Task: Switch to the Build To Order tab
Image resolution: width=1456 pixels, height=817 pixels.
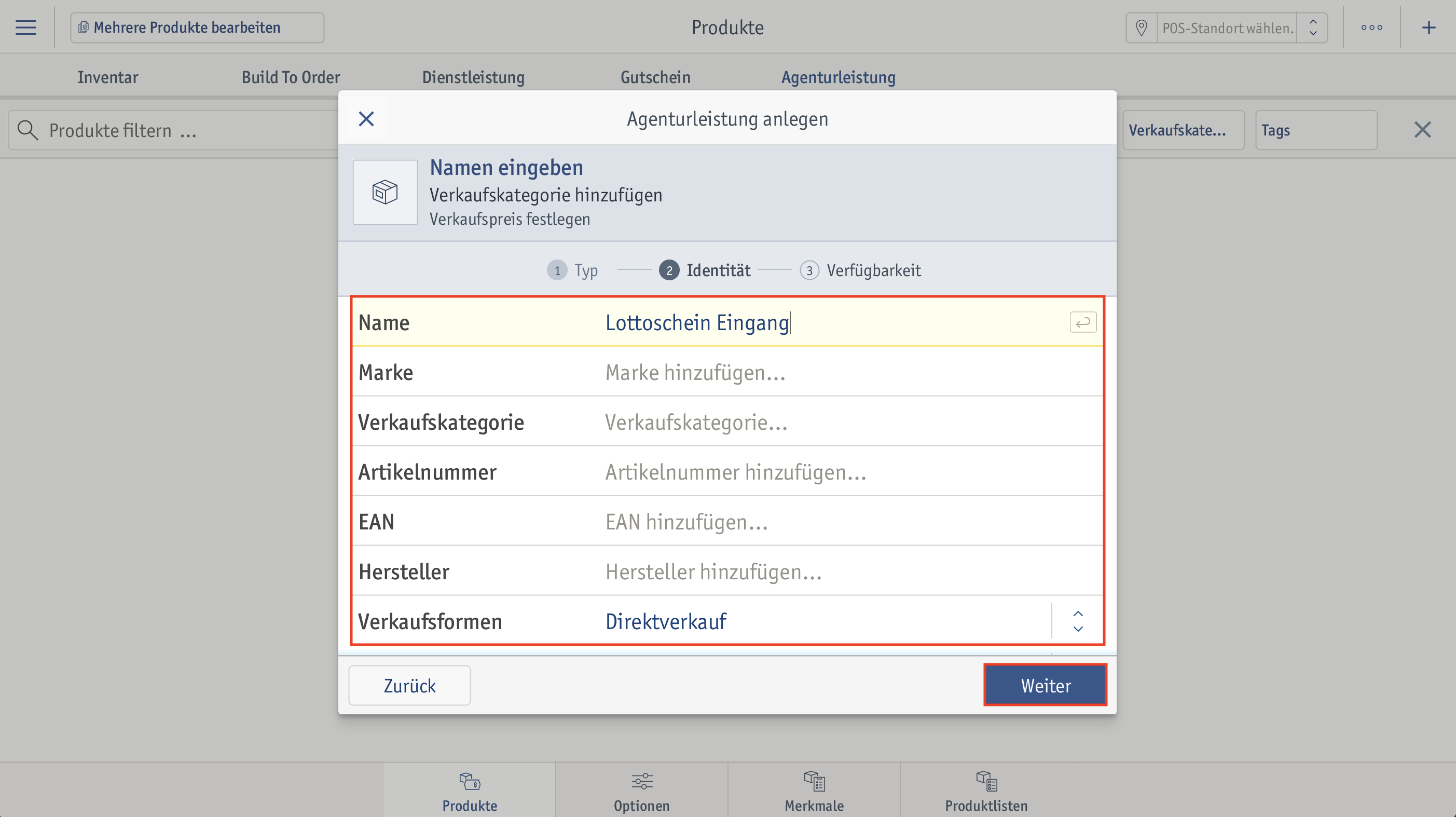Action: click(x=291, y=77)
